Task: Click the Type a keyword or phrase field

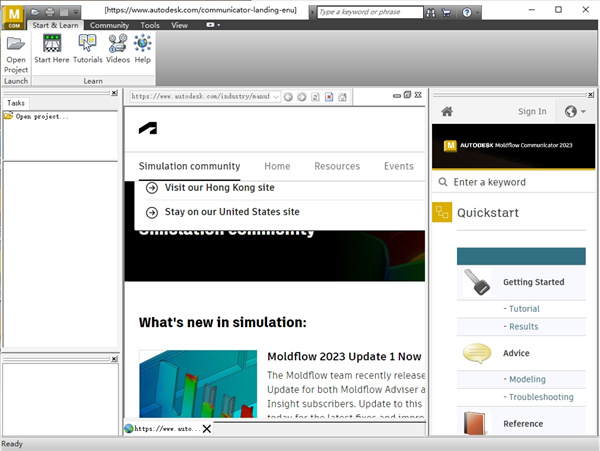Action: click(x=370, y=12)
